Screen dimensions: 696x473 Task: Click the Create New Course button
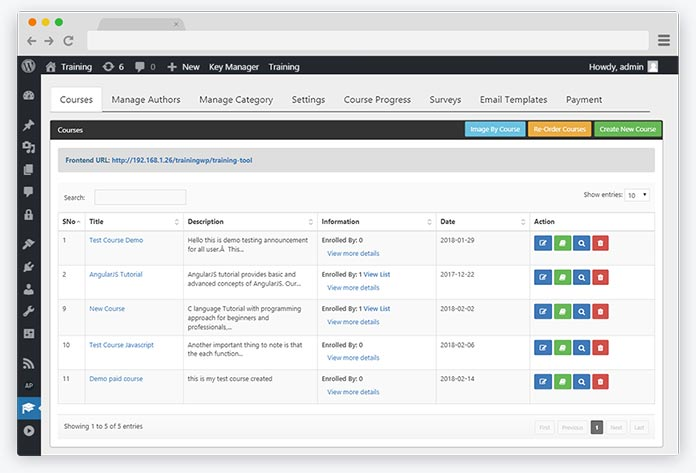[628, 129]
